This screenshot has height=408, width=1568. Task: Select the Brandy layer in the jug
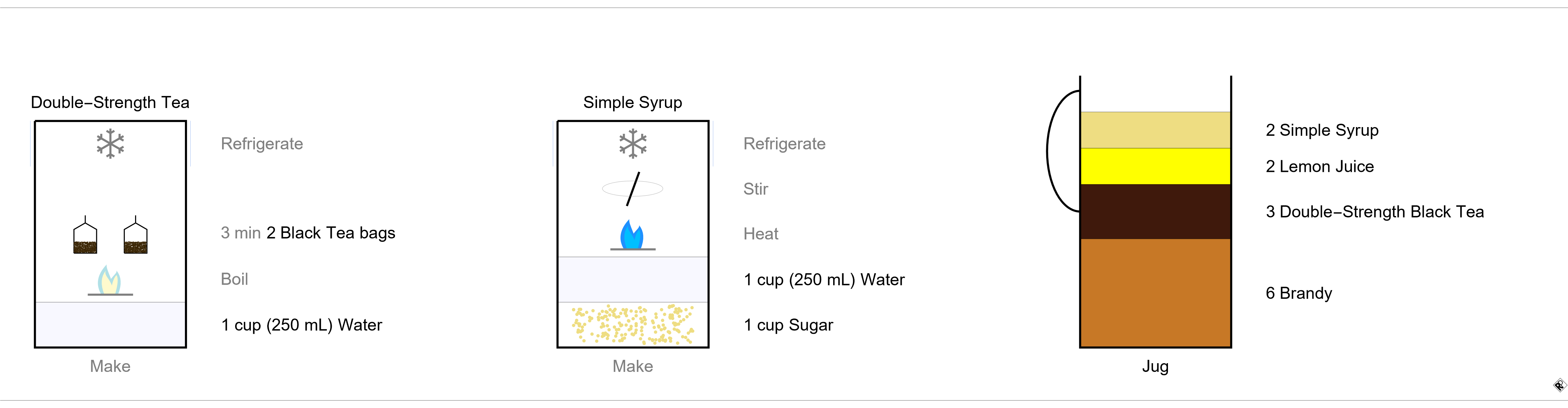[1155, 293]
